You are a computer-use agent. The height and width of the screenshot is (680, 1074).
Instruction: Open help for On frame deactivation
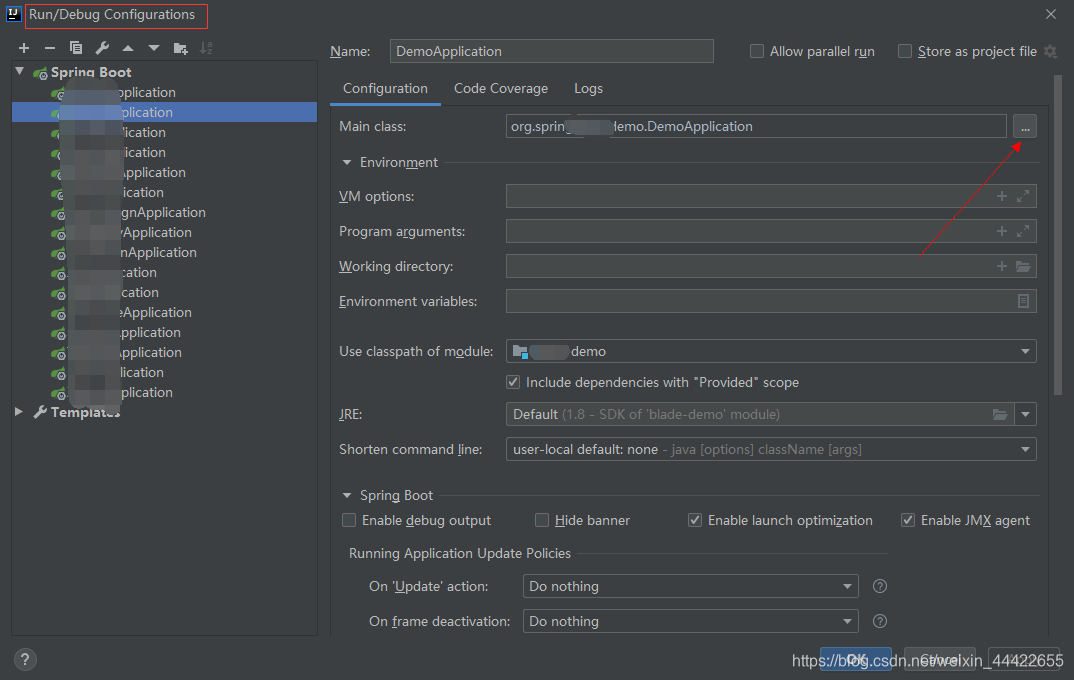880,621
